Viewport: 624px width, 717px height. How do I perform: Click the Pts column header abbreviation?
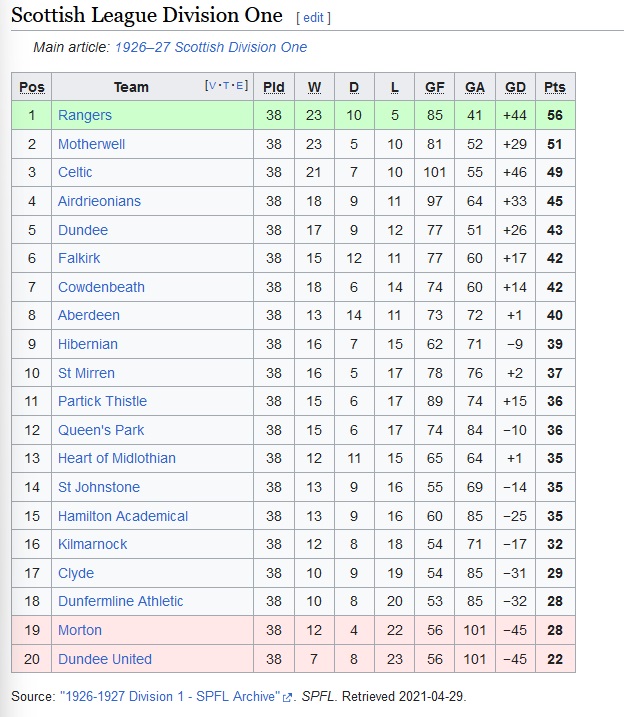point(555,87)
